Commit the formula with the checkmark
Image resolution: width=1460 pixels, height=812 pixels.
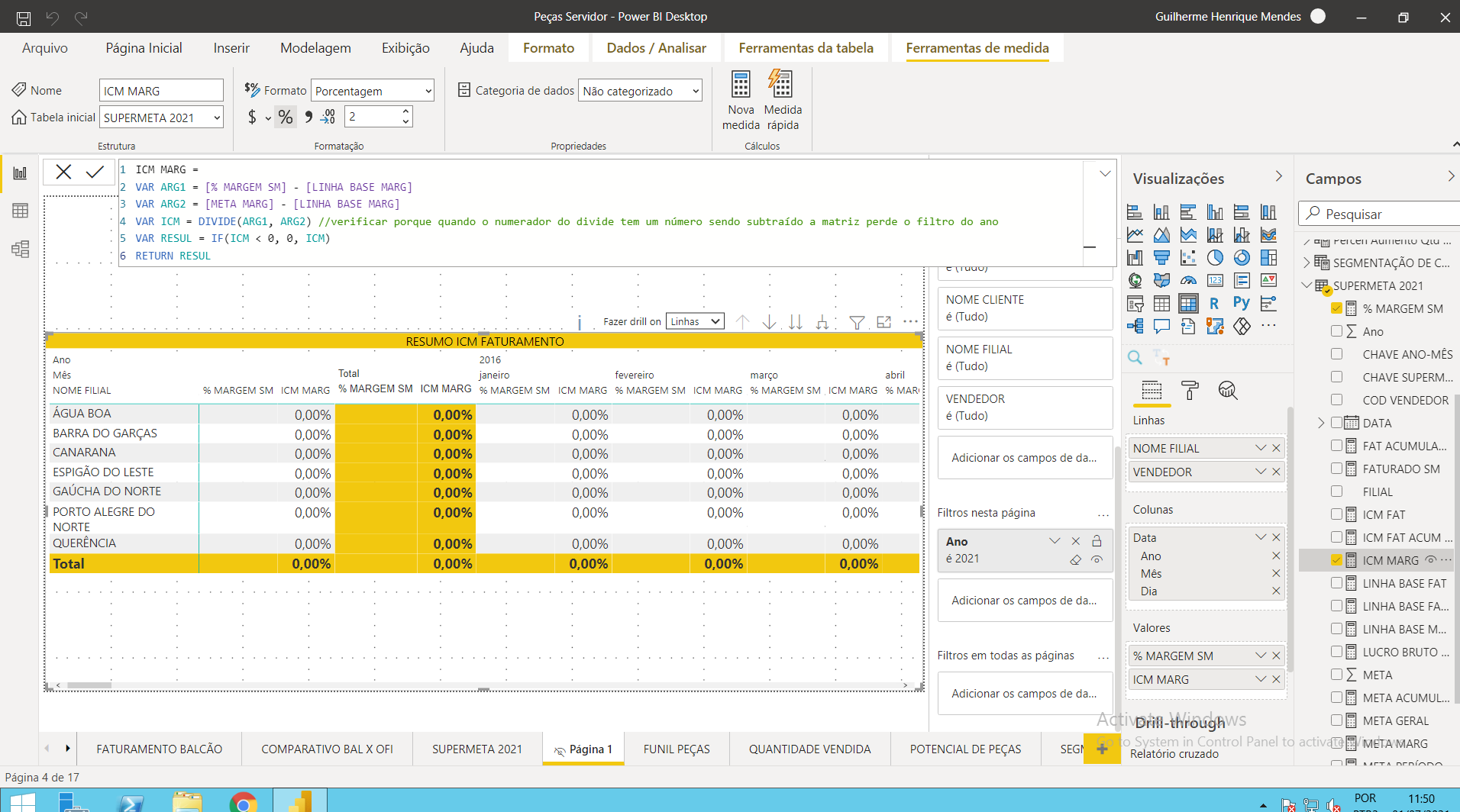click(95, 172)
